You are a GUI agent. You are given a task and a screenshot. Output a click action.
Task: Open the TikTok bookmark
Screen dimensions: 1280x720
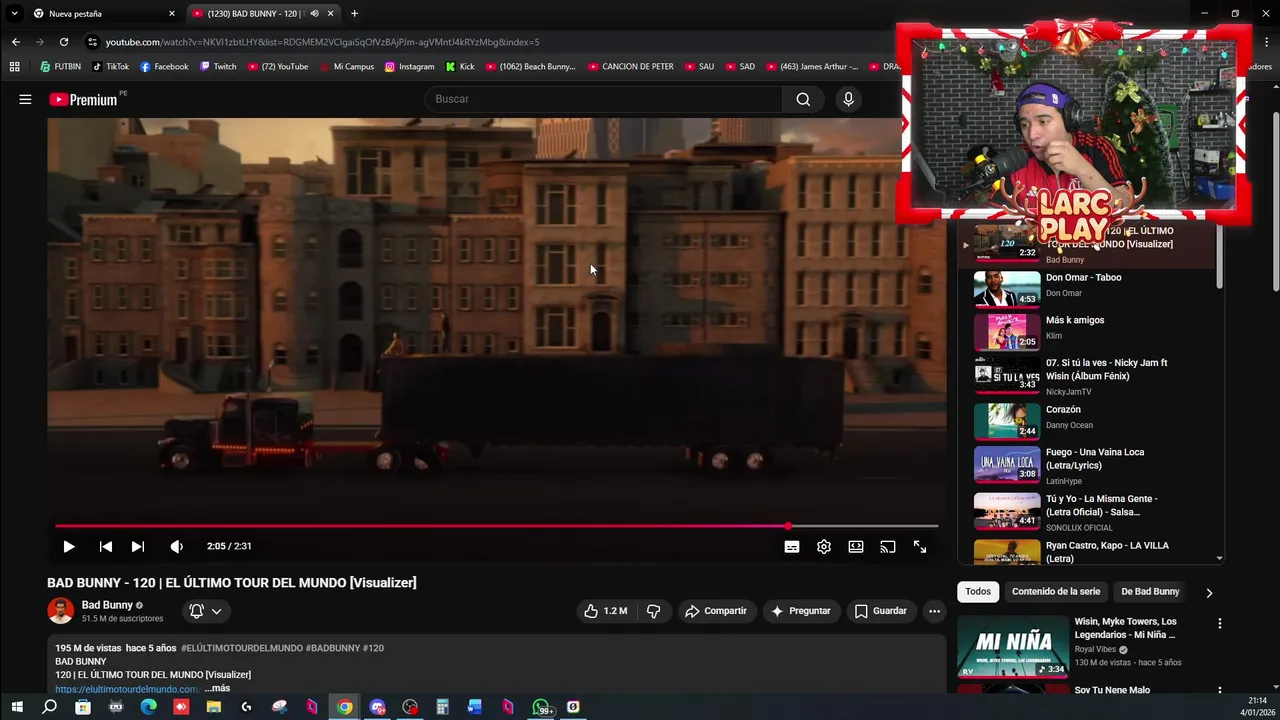coord(110,67)
